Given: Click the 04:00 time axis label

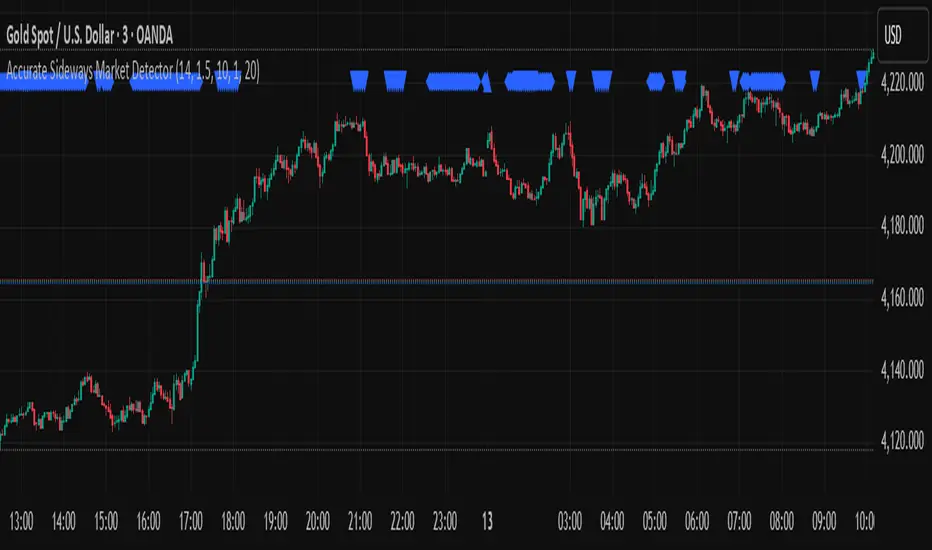Looking at the screenshot, I should [x=612, y=521].
